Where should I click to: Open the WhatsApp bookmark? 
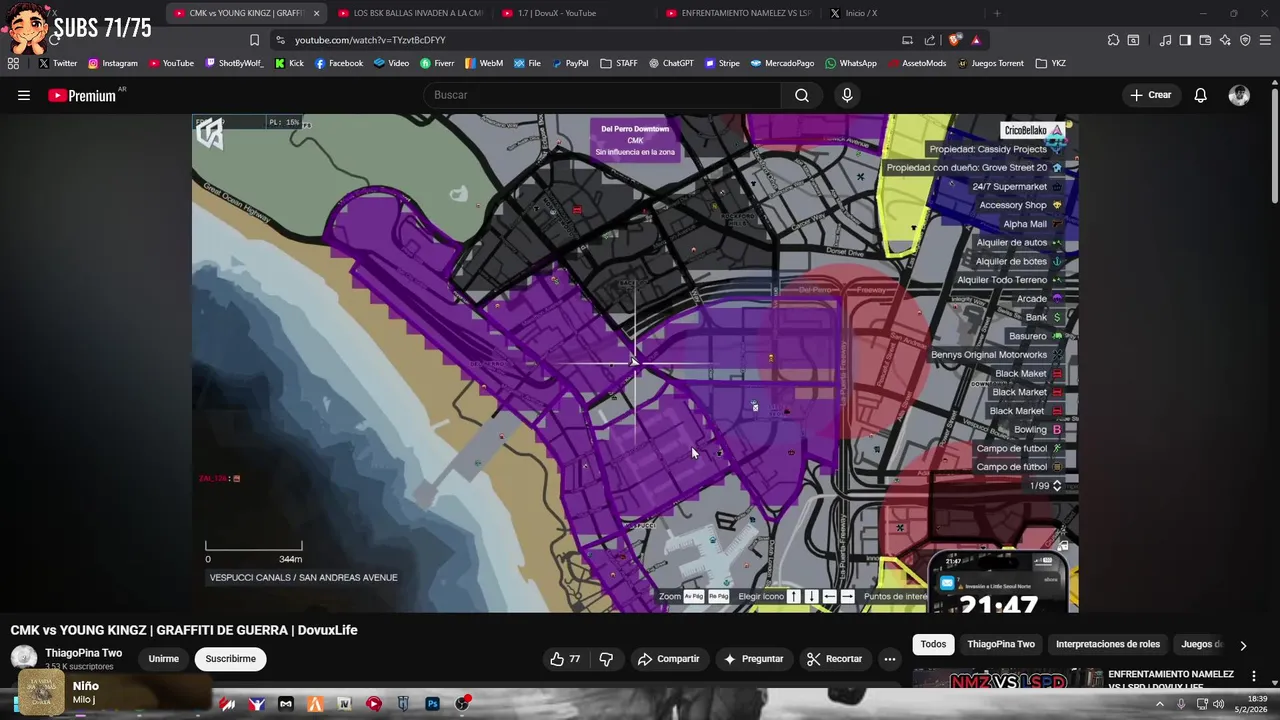[x=850, y=63]
